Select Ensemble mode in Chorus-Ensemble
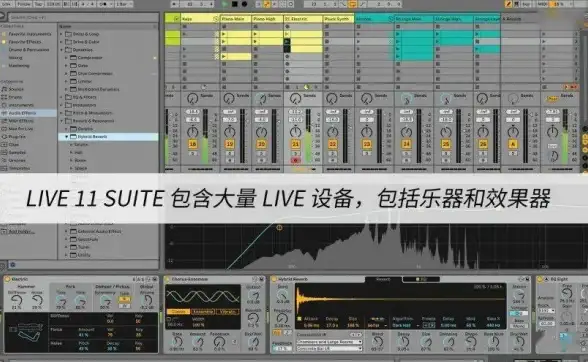This screenshot has width=588, height=362. pos(203,312)
